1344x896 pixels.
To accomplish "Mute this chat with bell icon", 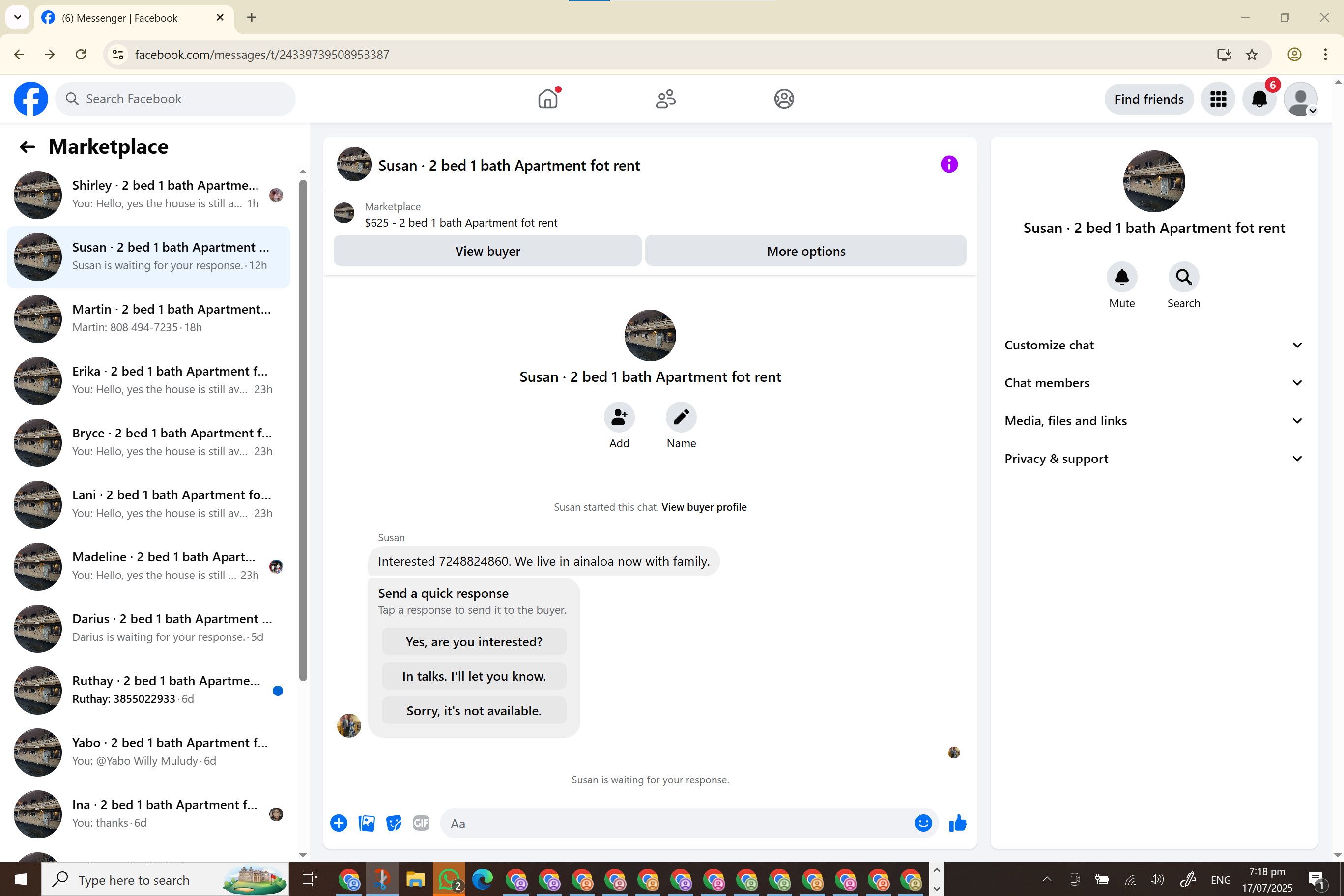I will pyautogui.click(x=1121, y=277).
